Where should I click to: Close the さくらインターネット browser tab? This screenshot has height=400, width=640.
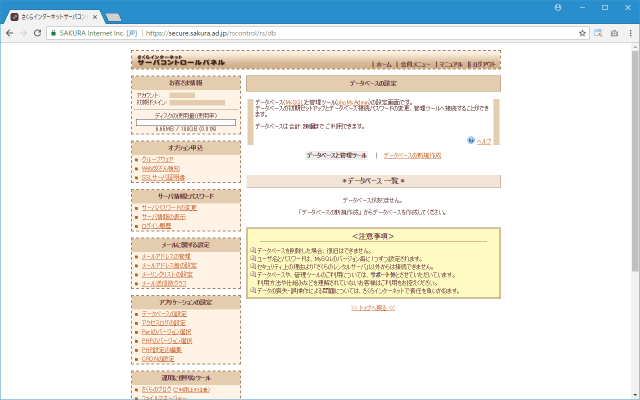click(x=95, y=17)
